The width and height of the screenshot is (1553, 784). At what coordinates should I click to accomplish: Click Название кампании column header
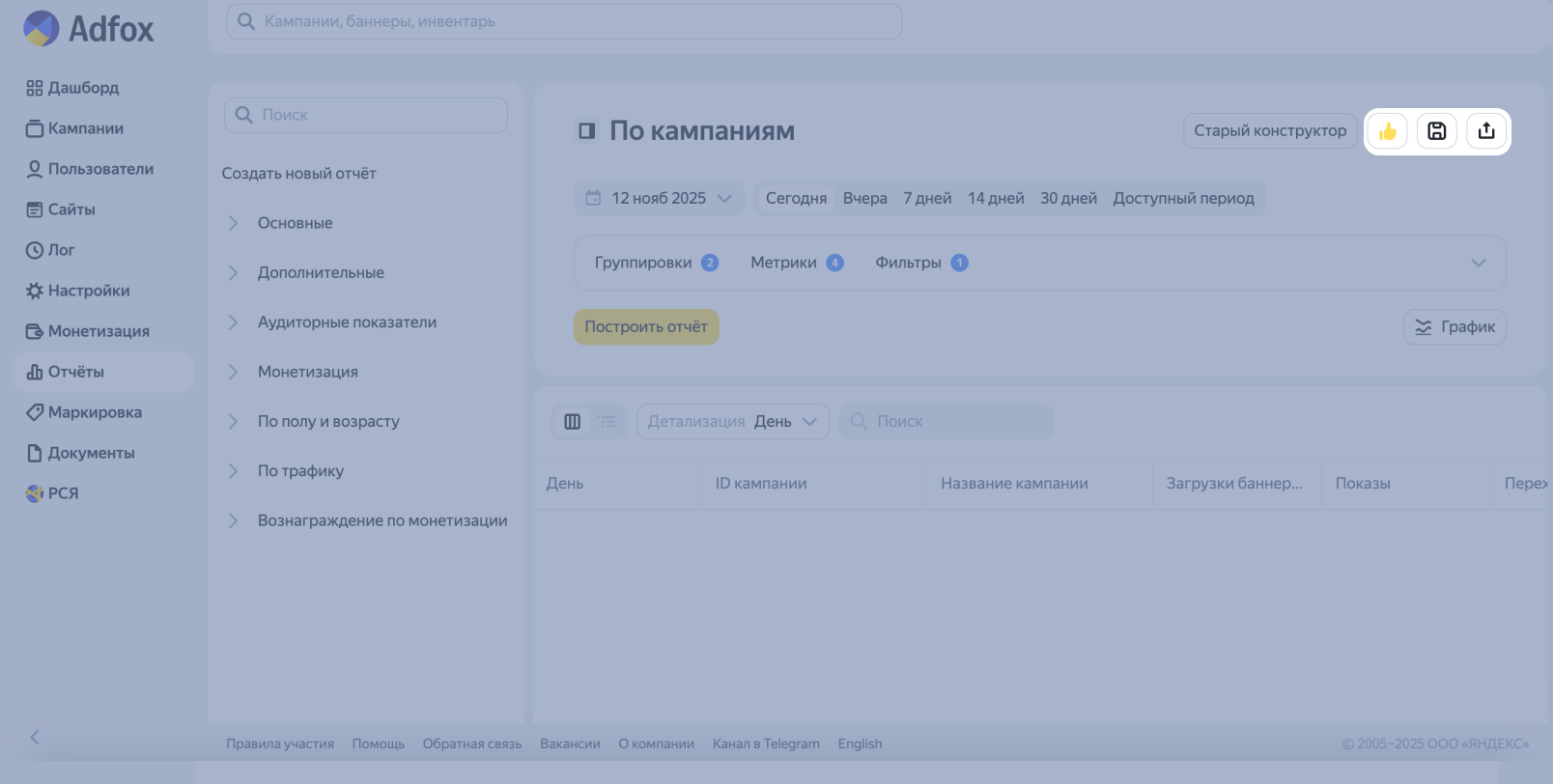pyautogui.click(x=1040, y=484)
